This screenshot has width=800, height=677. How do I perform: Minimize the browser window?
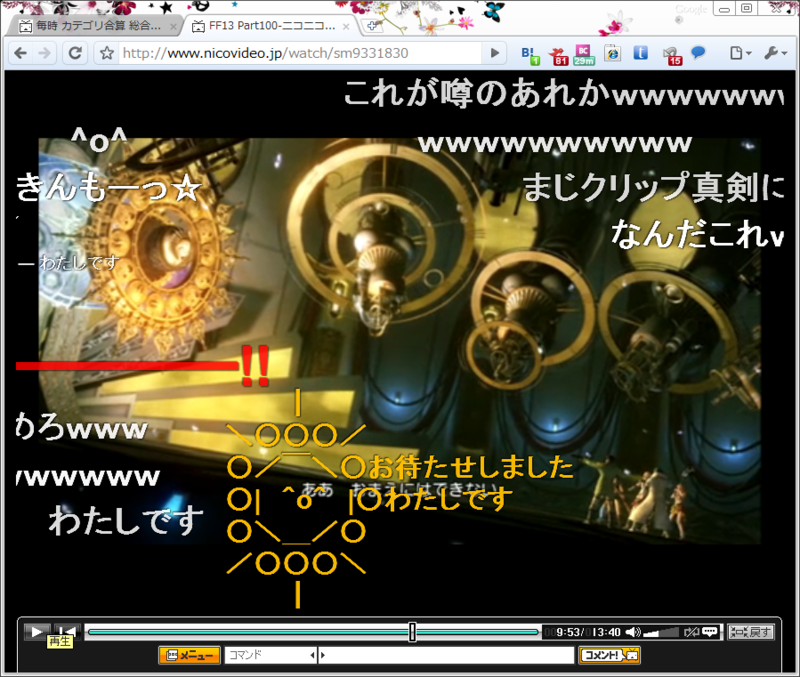[724, 9]
